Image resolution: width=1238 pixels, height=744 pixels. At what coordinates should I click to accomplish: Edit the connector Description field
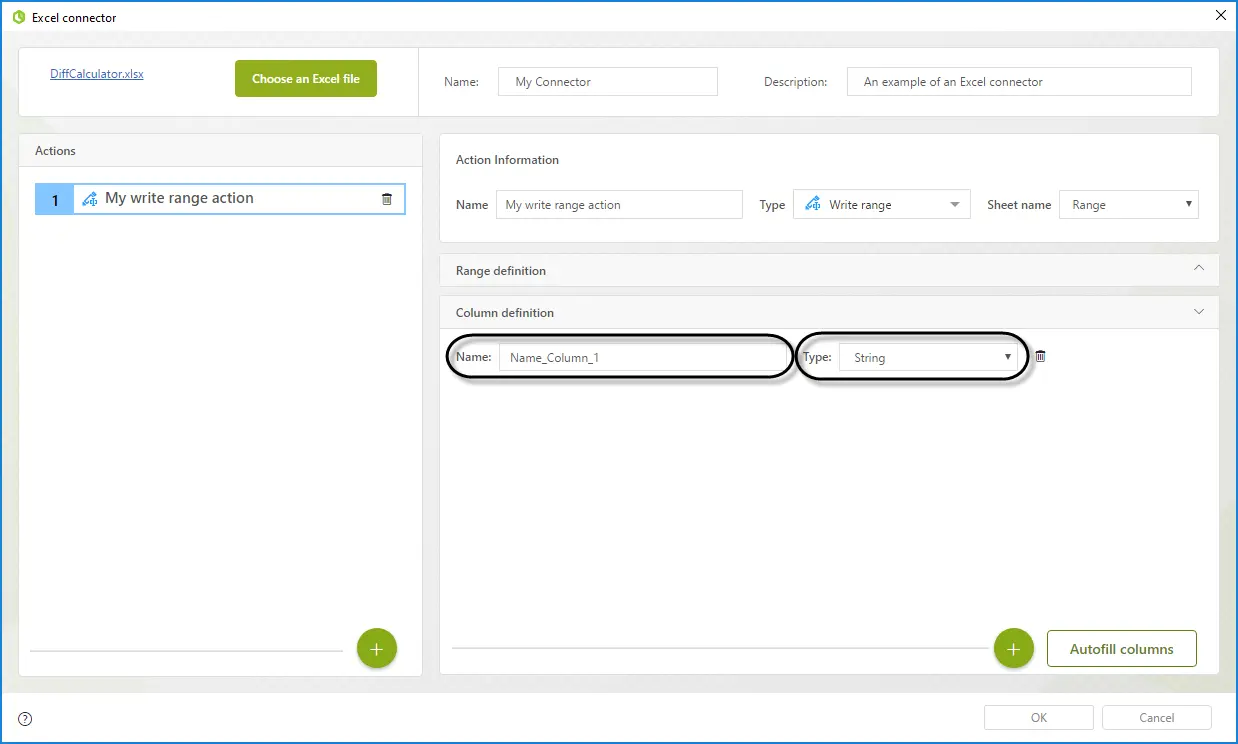(x=1019, y=82)
